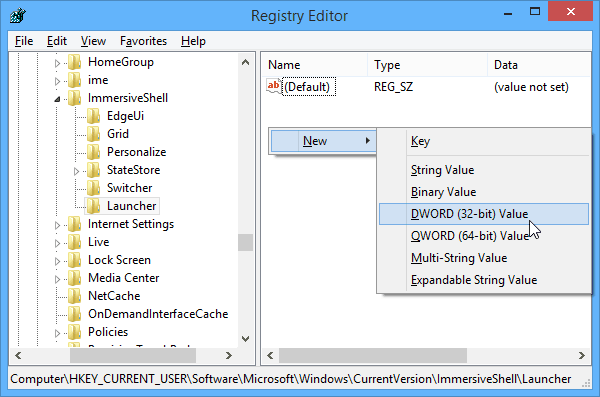Click the Policies folder icon
The image size is (600, 397).
tap(75, 332)
